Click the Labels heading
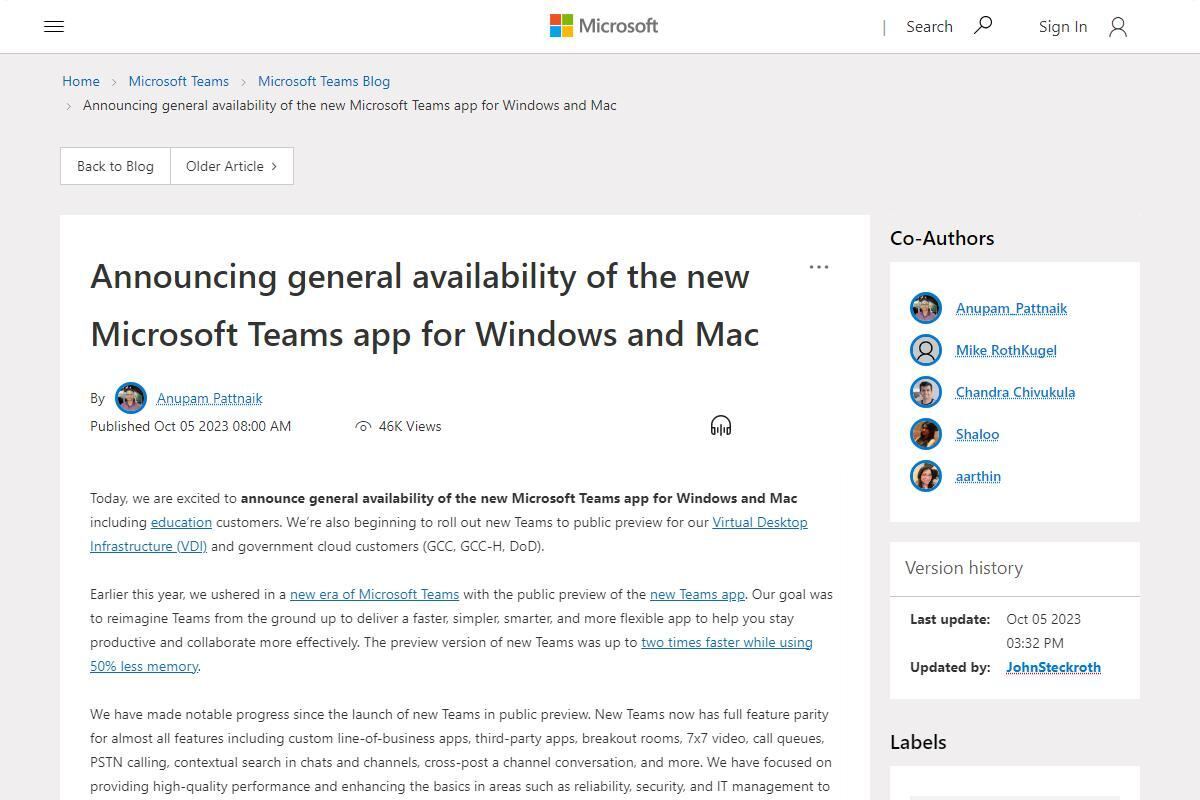1200x800 pixels. 918,742
